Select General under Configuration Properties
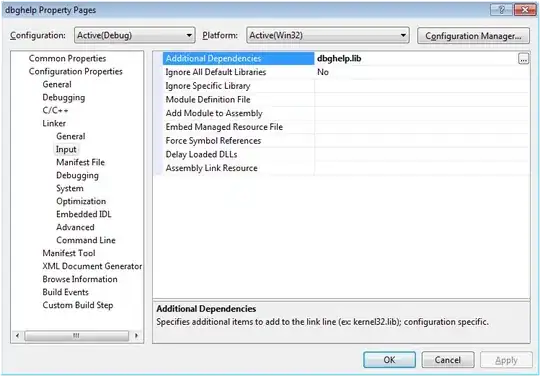This screenshot has height=376, width=540. tap(57, 84)
